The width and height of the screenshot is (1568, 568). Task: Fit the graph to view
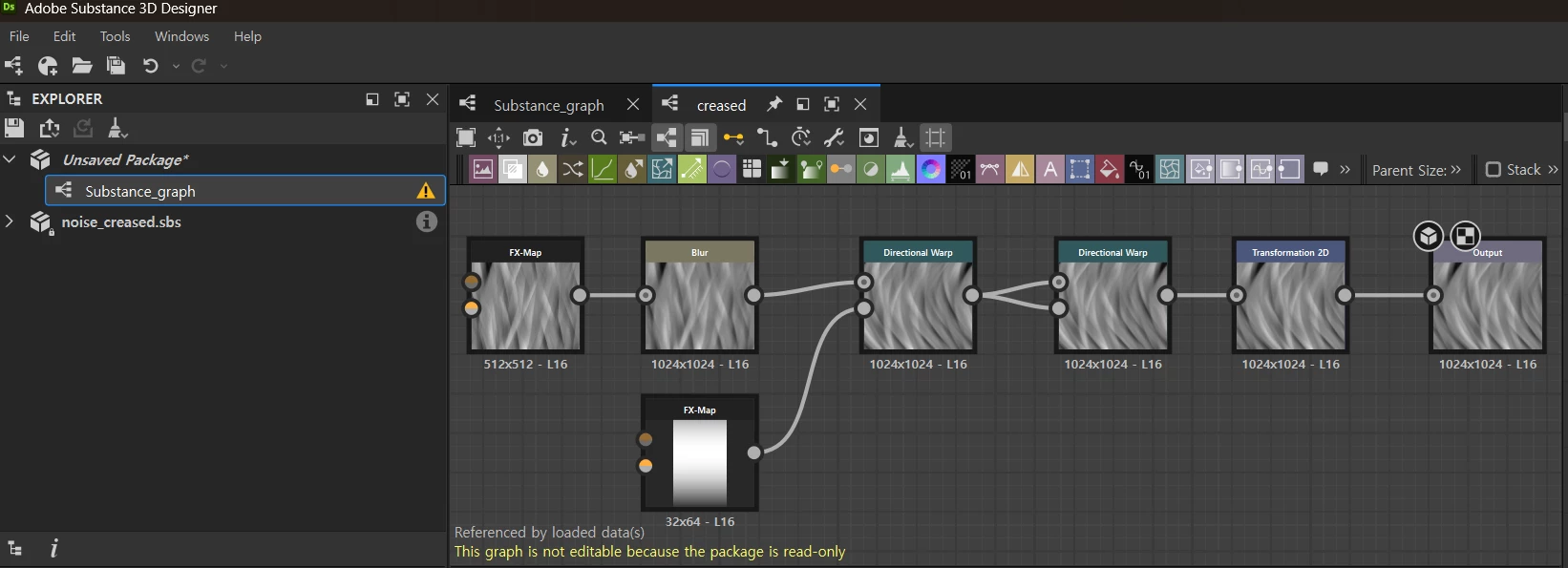point(466,137)
